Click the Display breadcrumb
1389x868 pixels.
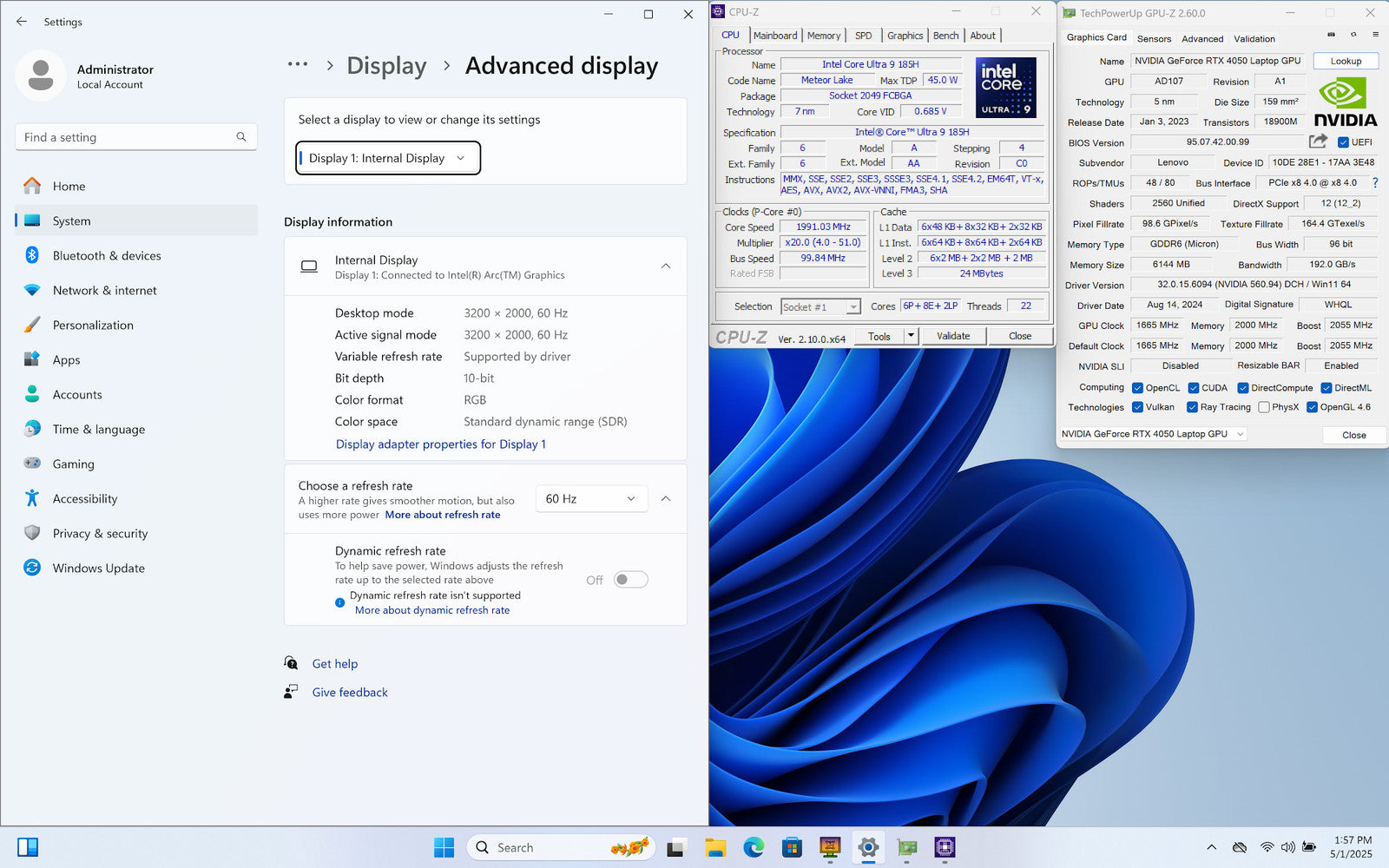[x=386, y=65]
